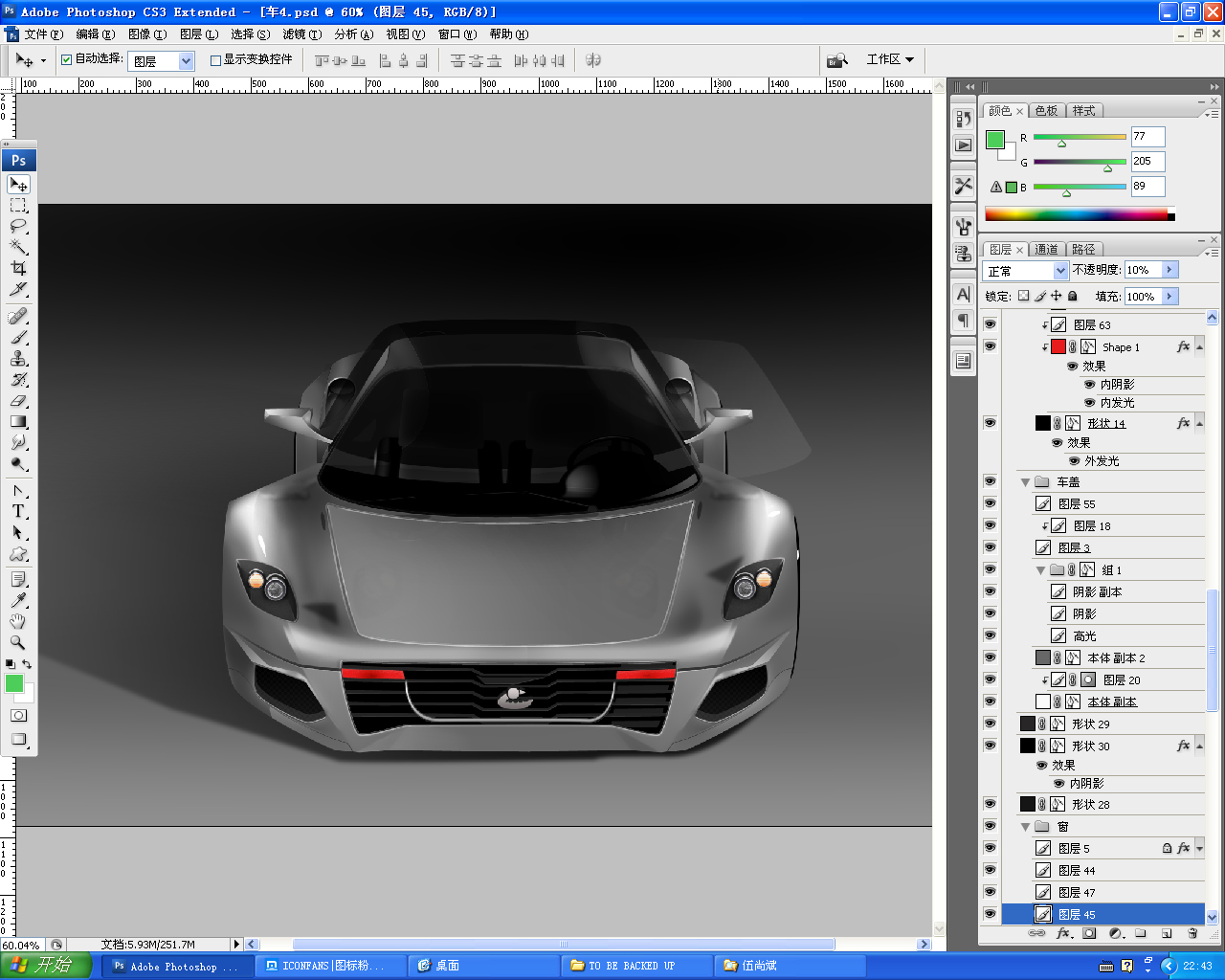Image resolution: width=1225 pixels, height=980 pixels.
Task: Select the Dodge tool
Action: (19, 463)
